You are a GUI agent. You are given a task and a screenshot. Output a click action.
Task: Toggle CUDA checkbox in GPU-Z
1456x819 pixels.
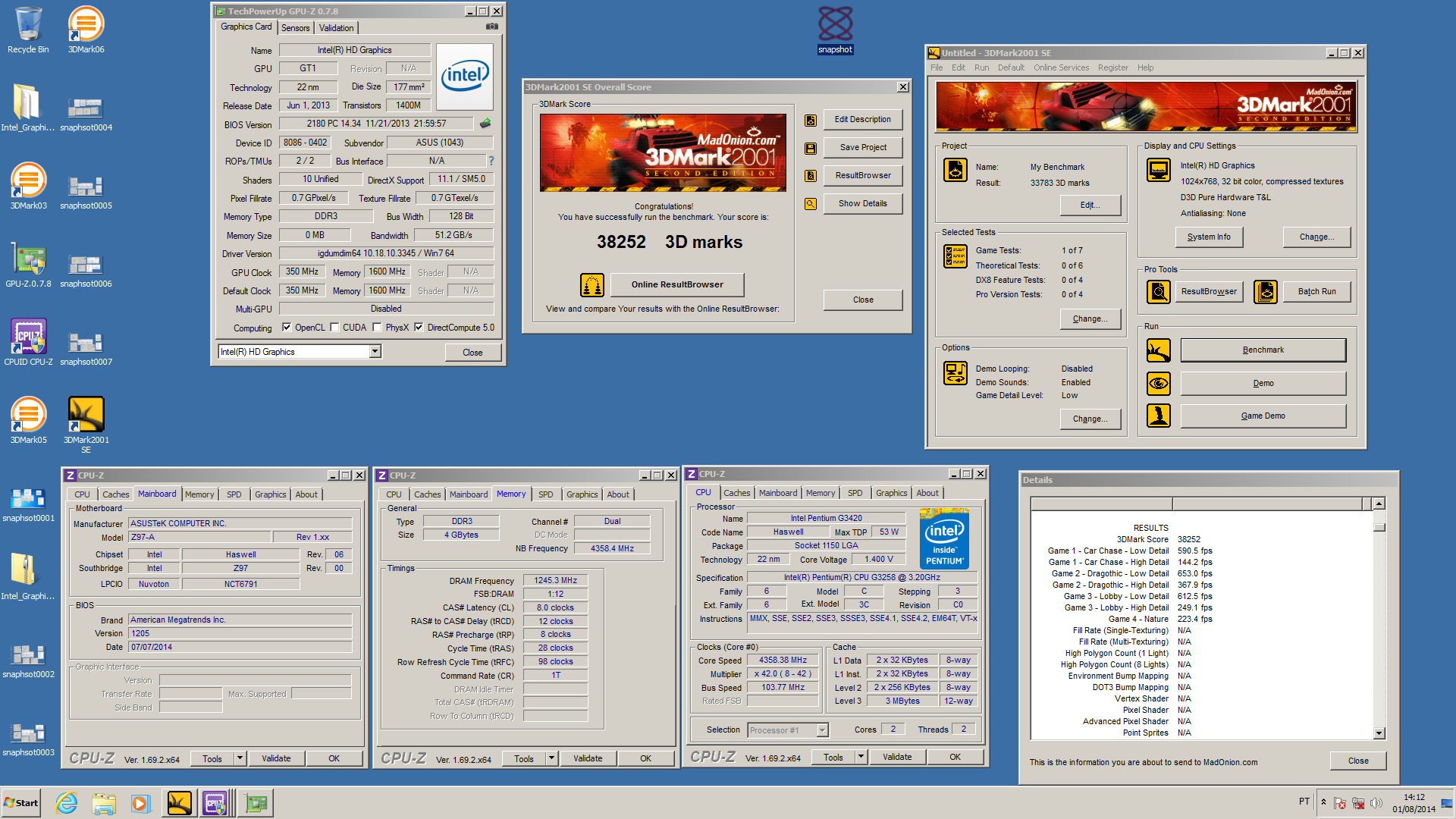[334, 328]
